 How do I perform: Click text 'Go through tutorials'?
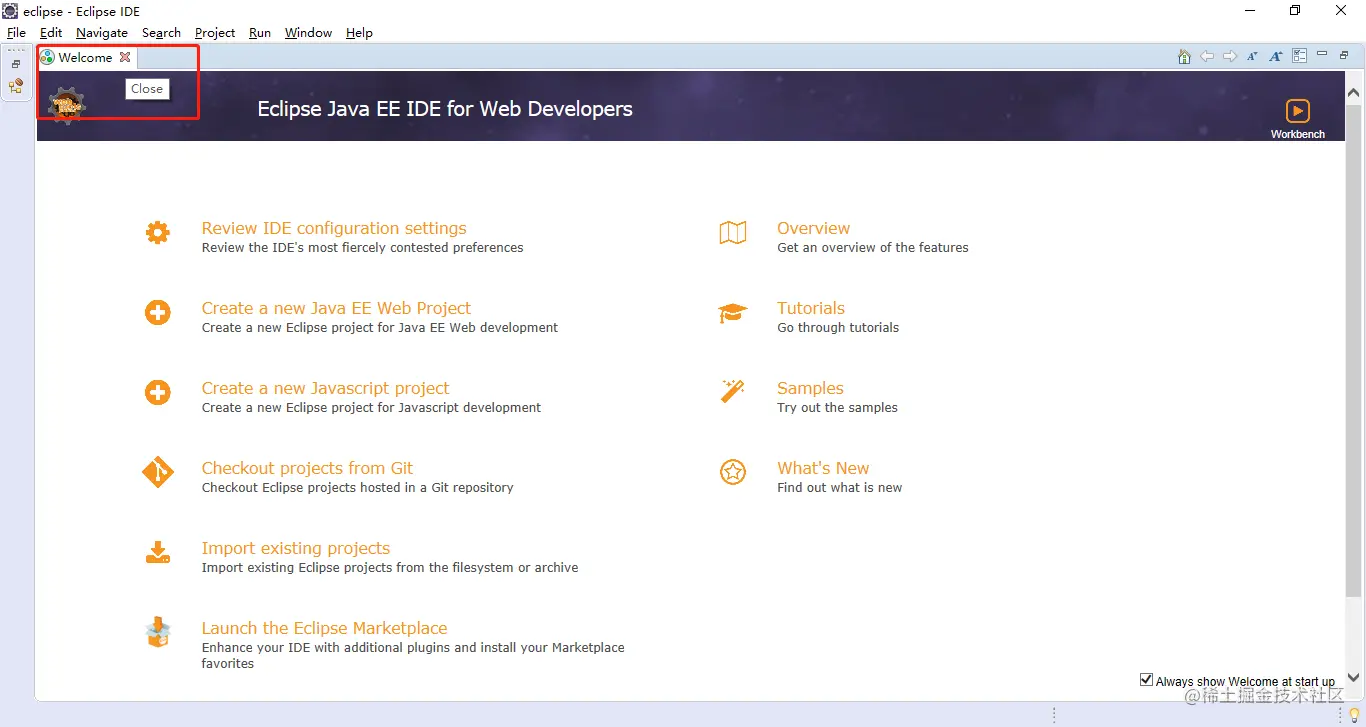click(x=838, y=327)
